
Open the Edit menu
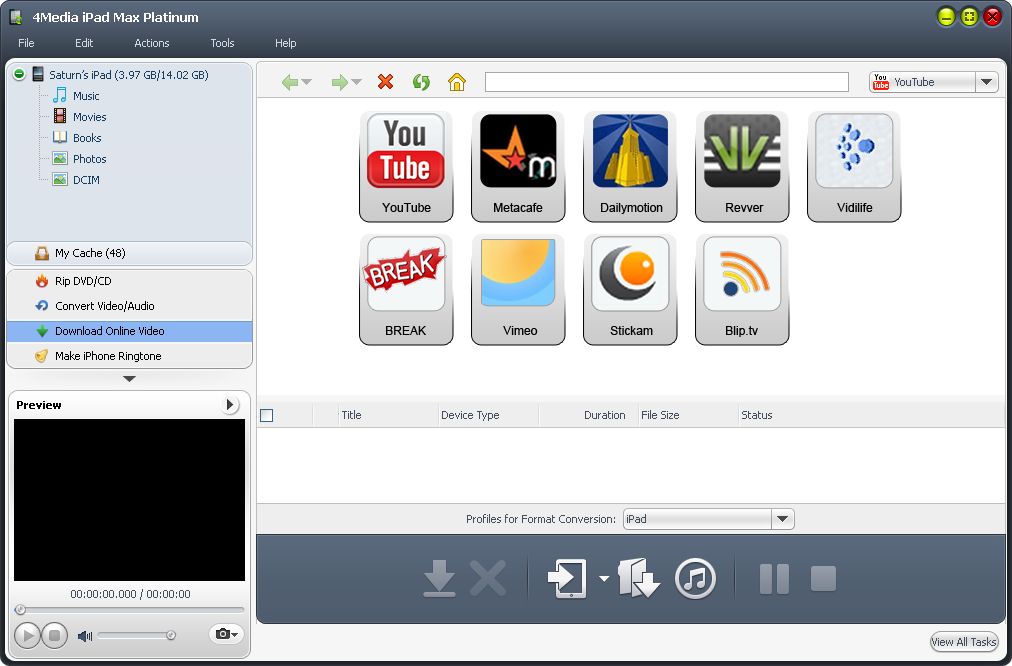(84, 43)
